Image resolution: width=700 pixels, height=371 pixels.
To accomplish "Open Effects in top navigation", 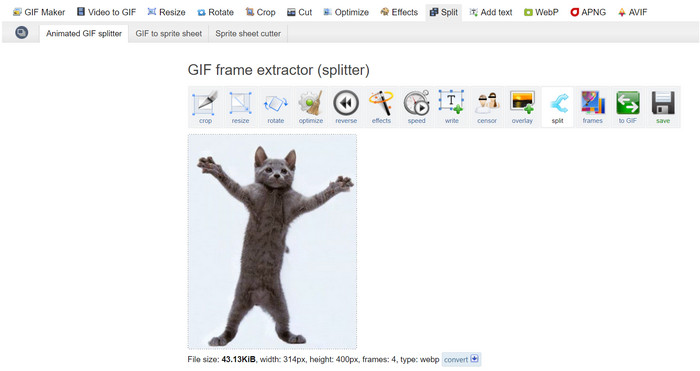I will click(x=399, y=12).
